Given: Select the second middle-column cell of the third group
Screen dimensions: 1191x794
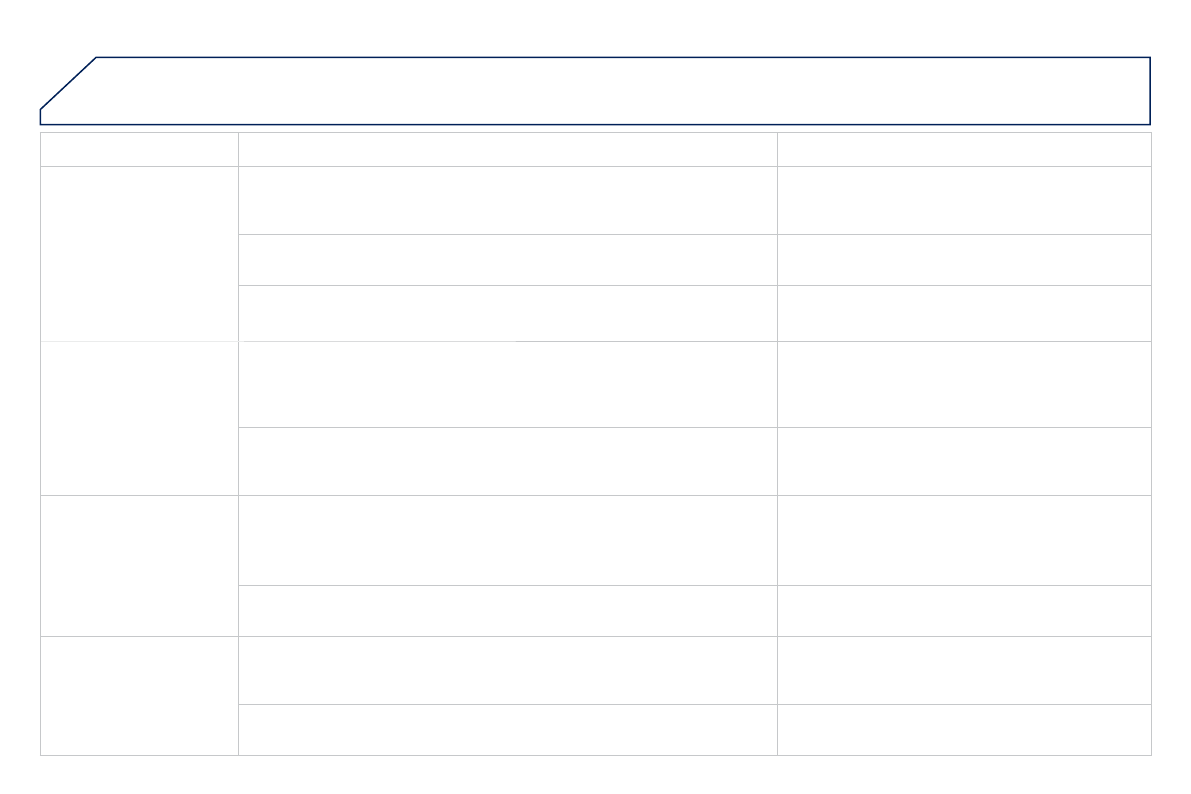Looking at the screenshot, I should [x=507, y=610].
